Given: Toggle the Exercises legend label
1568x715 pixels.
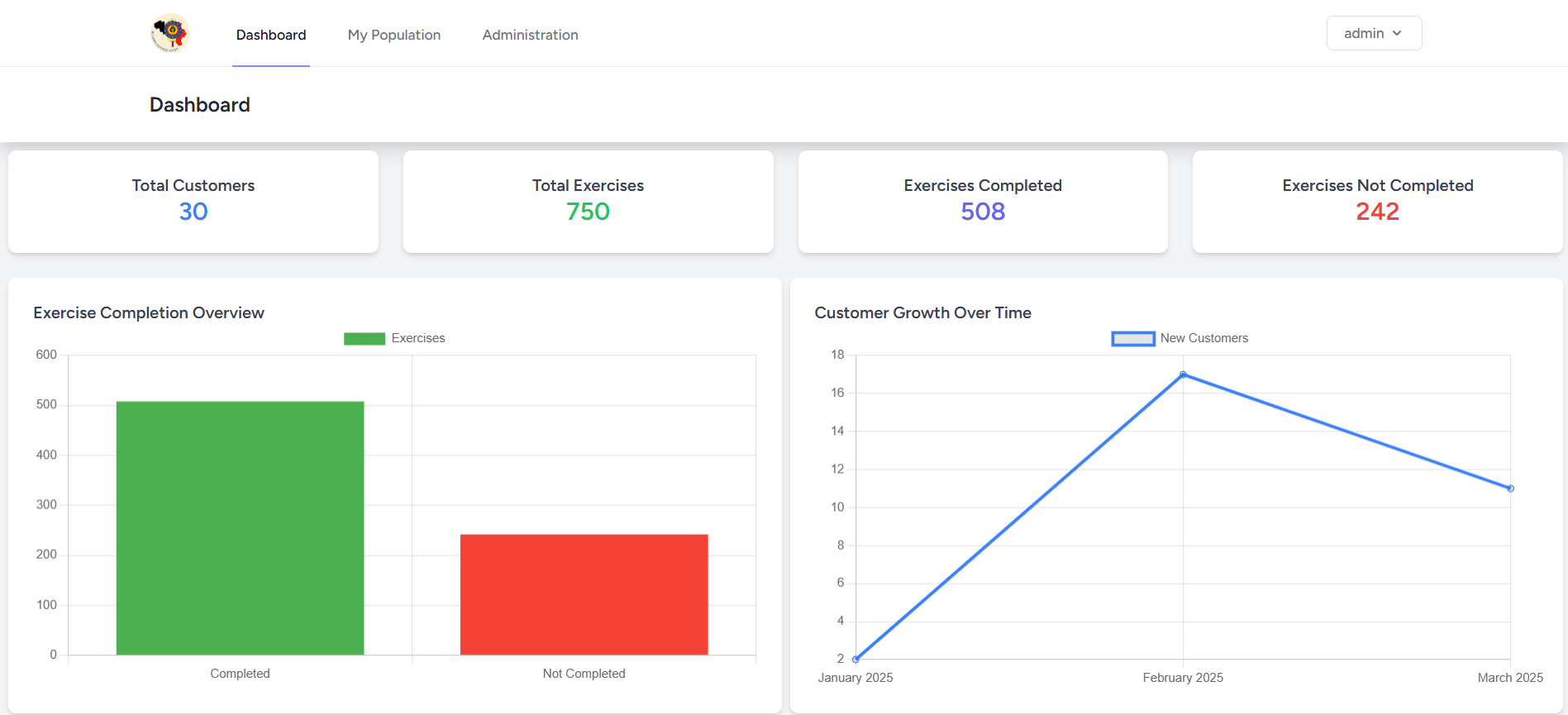Looking at the screenshot, I should 417,339.
